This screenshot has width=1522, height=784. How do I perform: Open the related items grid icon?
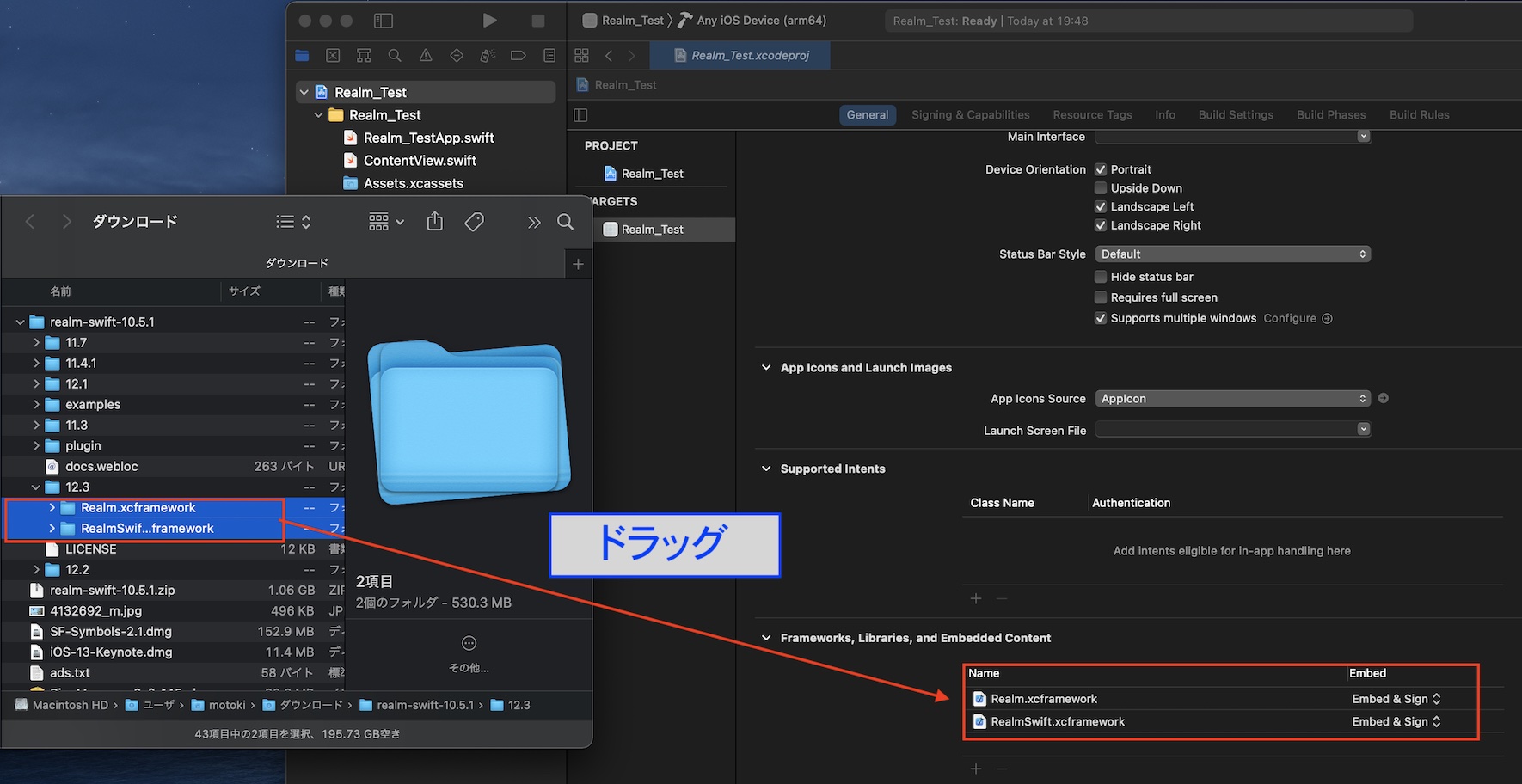click(582, 55)
